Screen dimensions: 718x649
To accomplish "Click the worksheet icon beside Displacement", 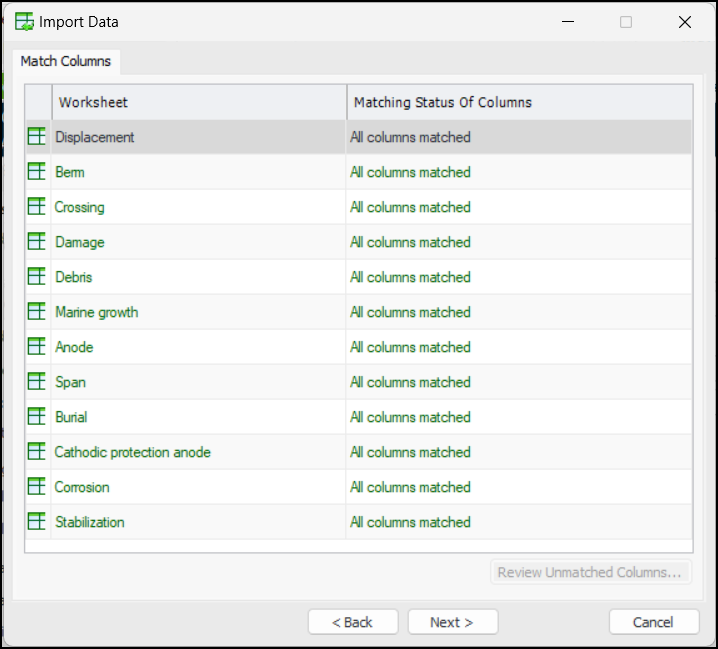I will tap(37, 137).
